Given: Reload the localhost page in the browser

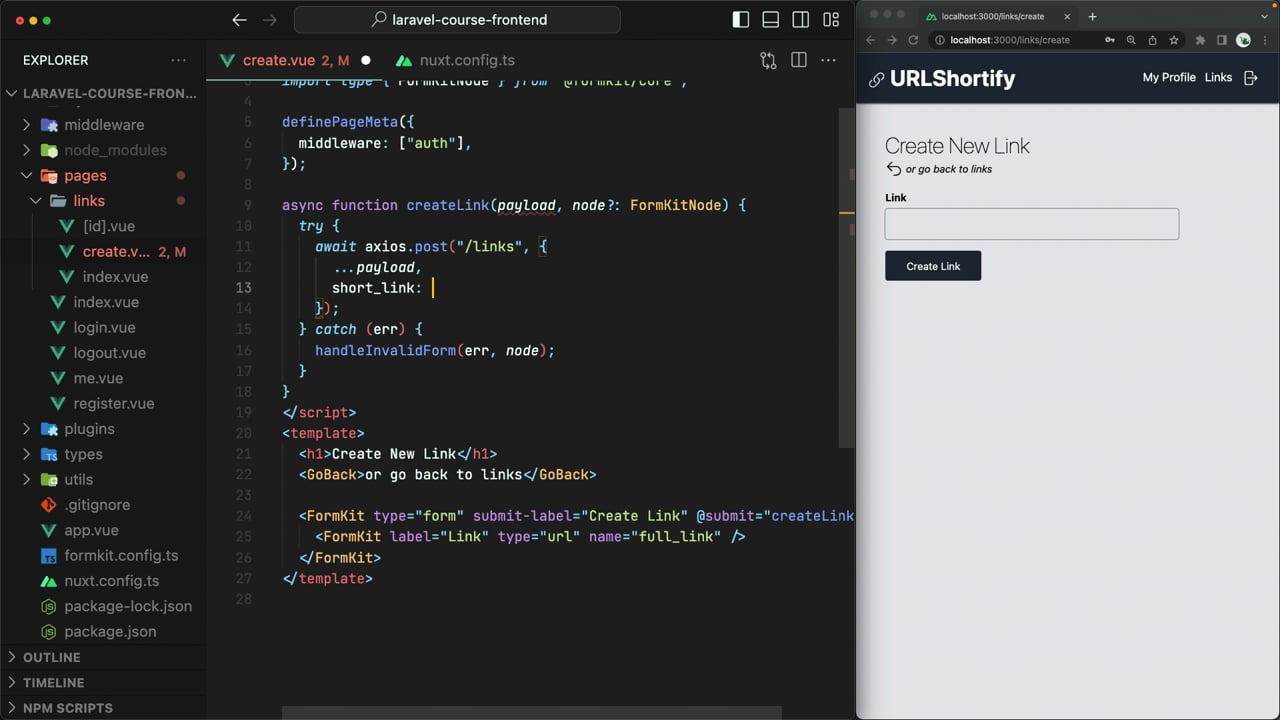Looking at the screenshot, I should pos(913,40).
